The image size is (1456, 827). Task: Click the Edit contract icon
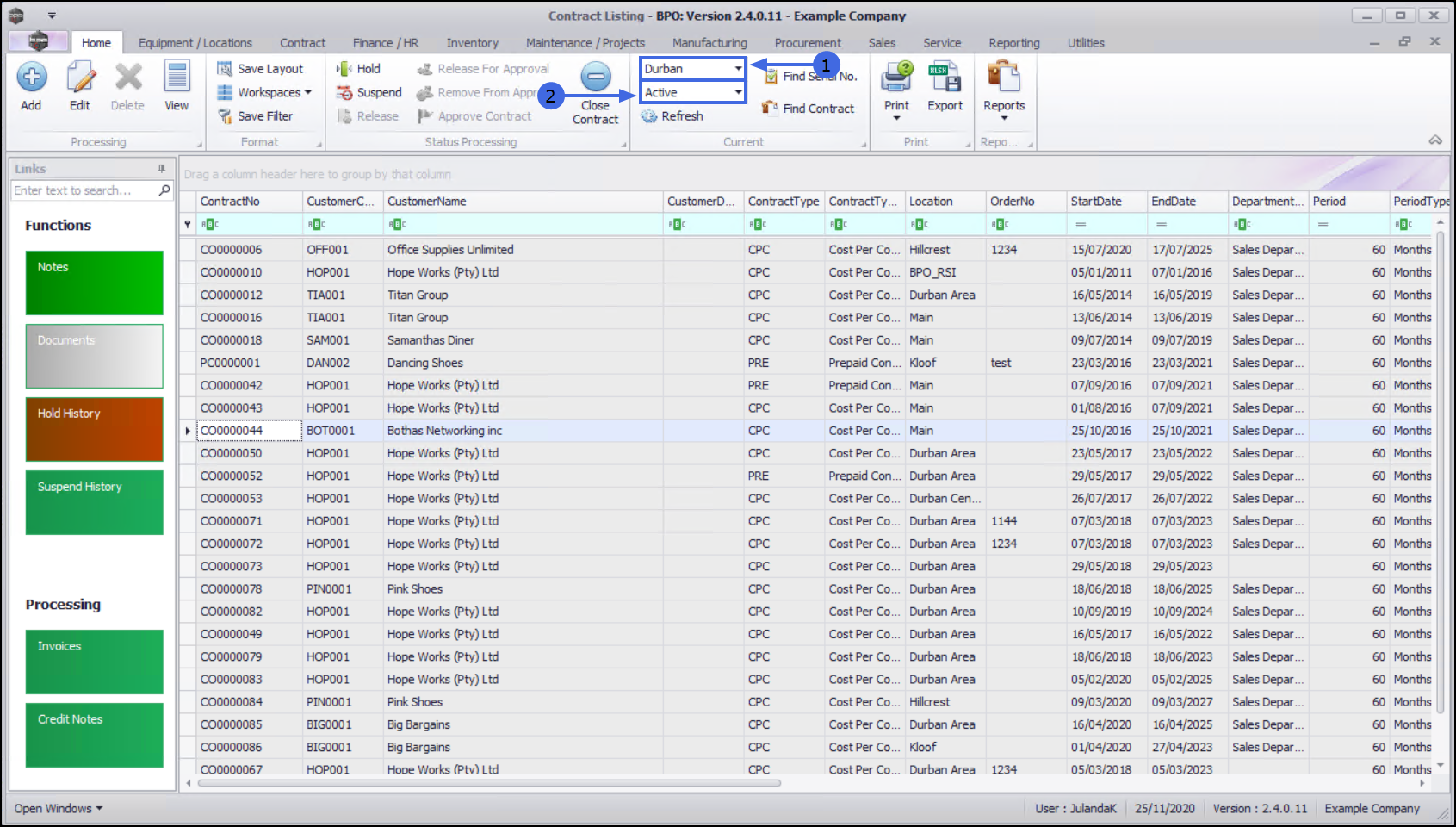coord(80,78)
